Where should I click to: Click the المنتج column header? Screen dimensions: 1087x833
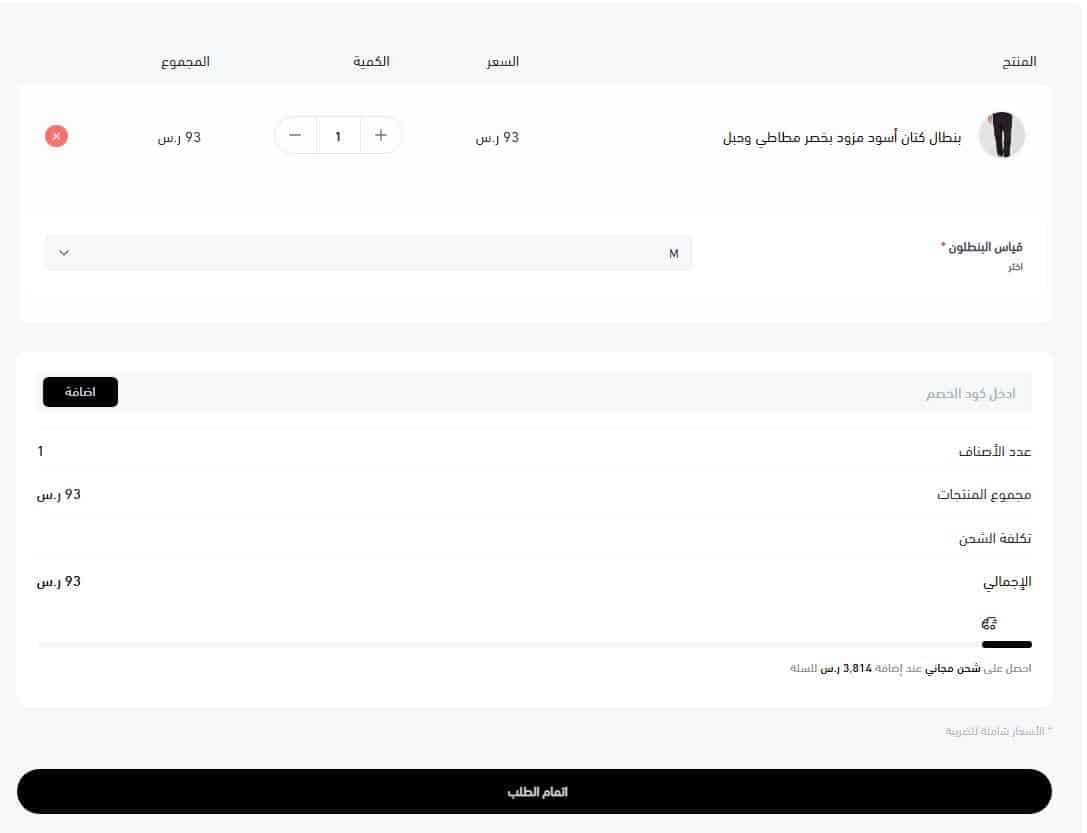1019,62
